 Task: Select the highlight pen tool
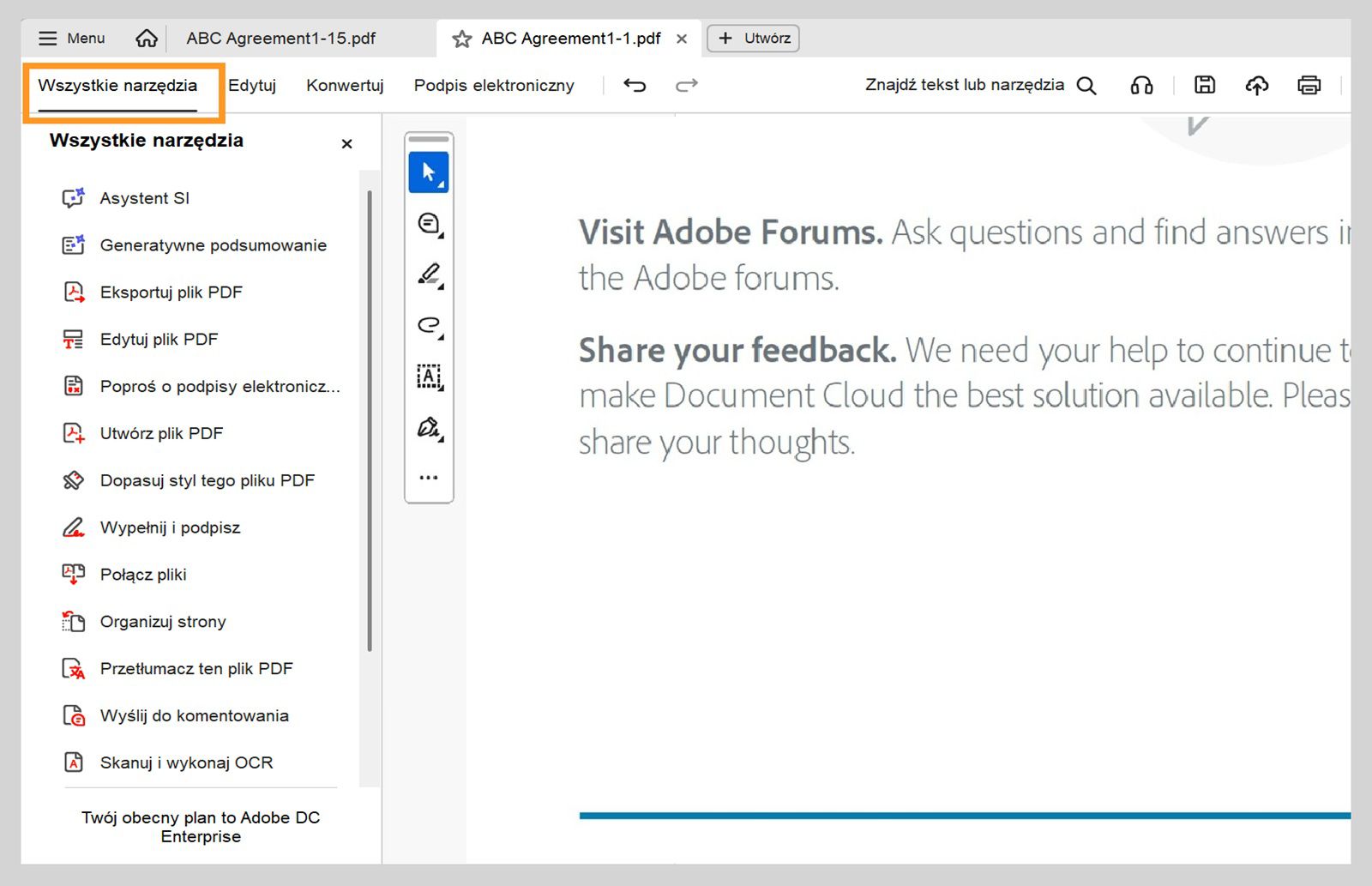pyautogui.click(x=429, y=274)
